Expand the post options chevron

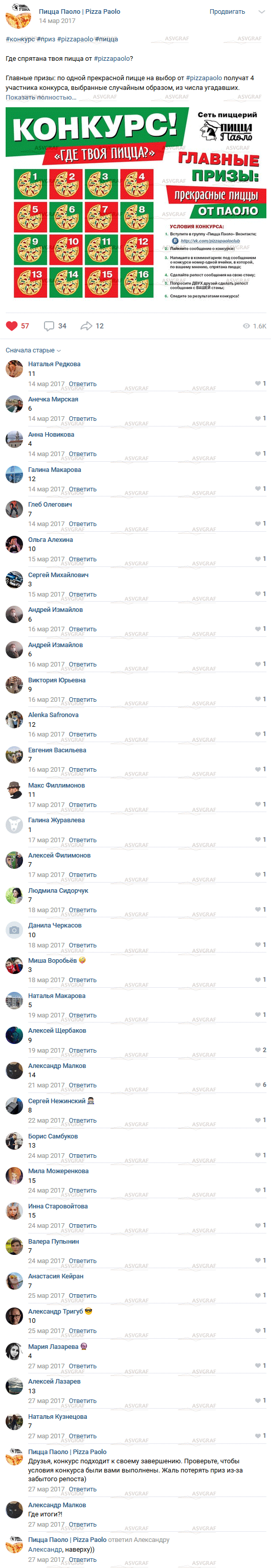pos(261,12)
